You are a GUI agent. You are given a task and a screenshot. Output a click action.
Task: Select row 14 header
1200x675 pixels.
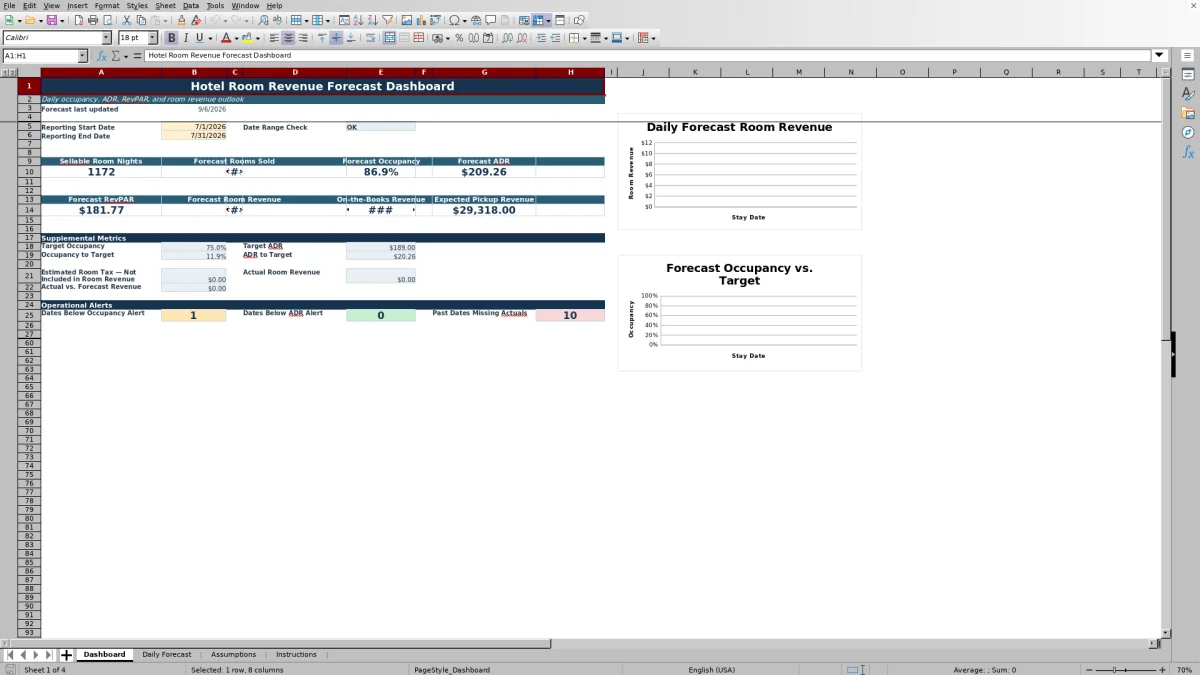29,210
